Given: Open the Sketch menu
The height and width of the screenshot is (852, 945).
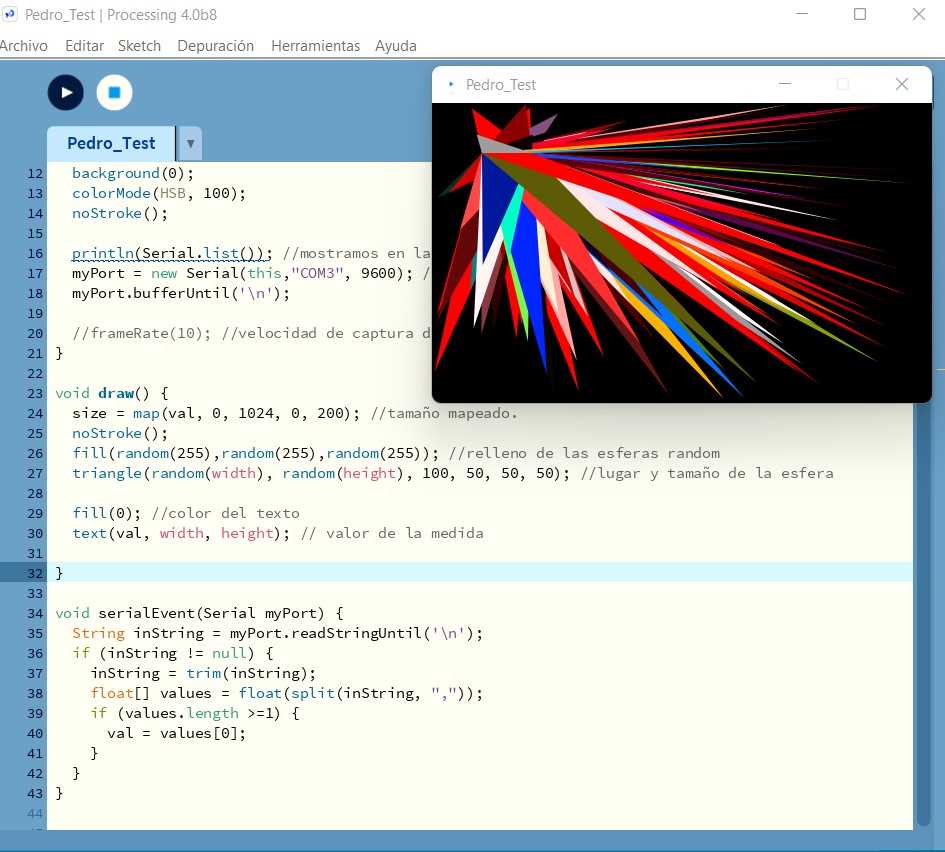Looking at the screenshot, I should (x=139, y=46).
